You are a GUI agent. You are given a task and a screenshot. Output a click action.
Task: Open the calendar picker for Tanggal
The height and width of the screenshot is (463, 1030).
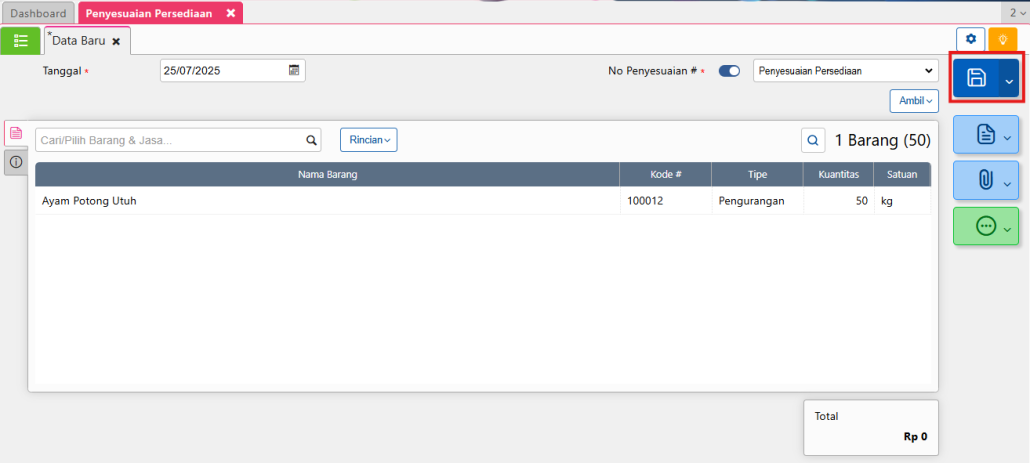coord(294,70)
